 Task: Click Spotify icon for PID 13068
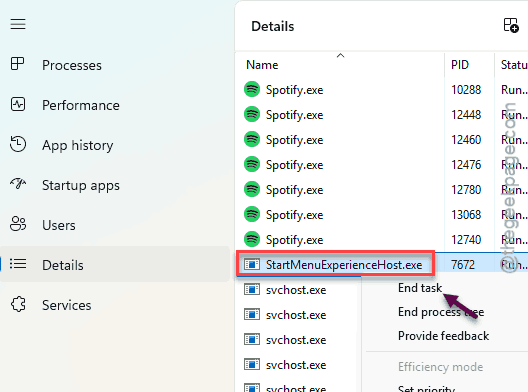[252, 214]
